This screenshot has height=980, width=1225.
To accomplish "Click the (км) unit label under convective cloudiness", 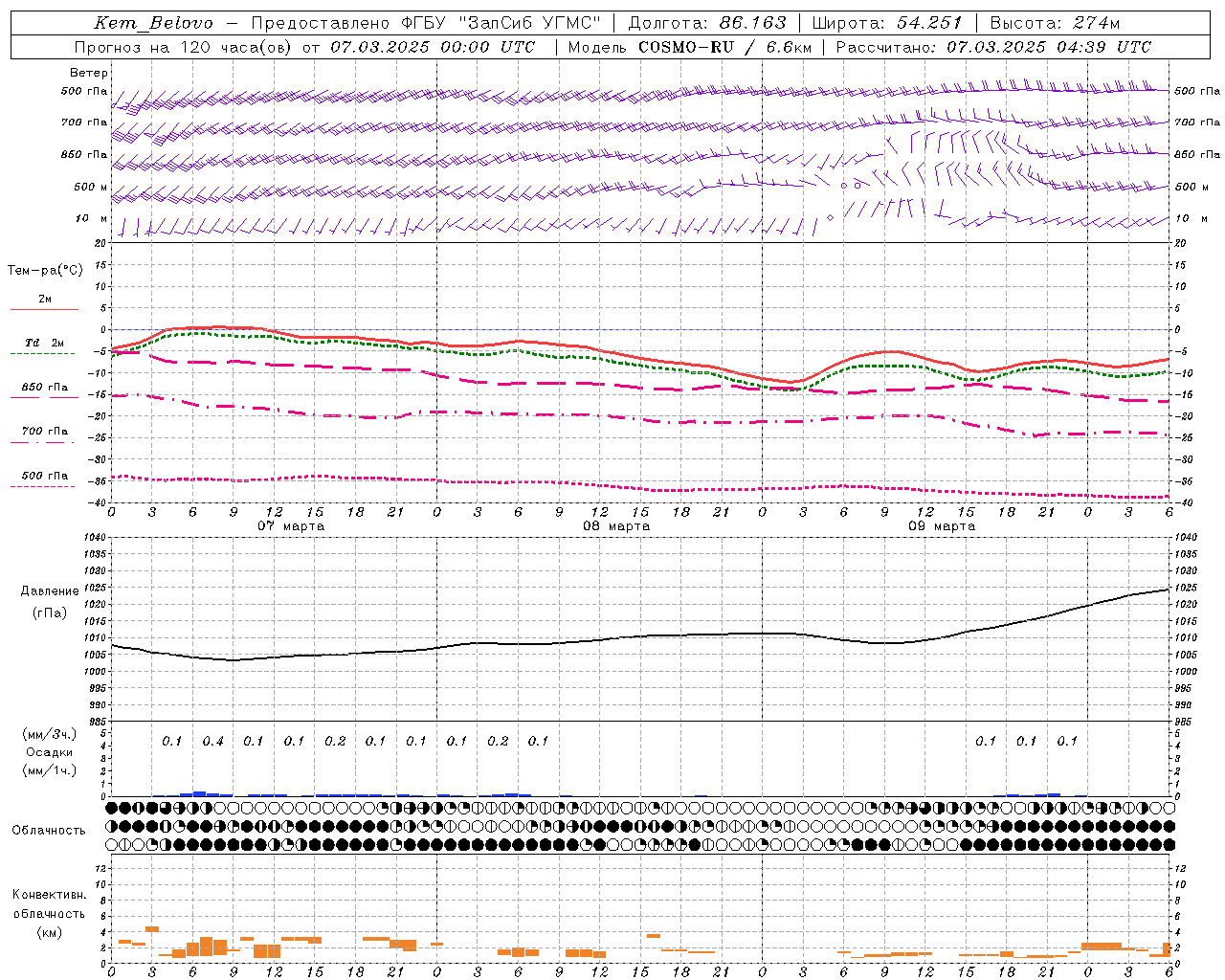I will 49,932.
